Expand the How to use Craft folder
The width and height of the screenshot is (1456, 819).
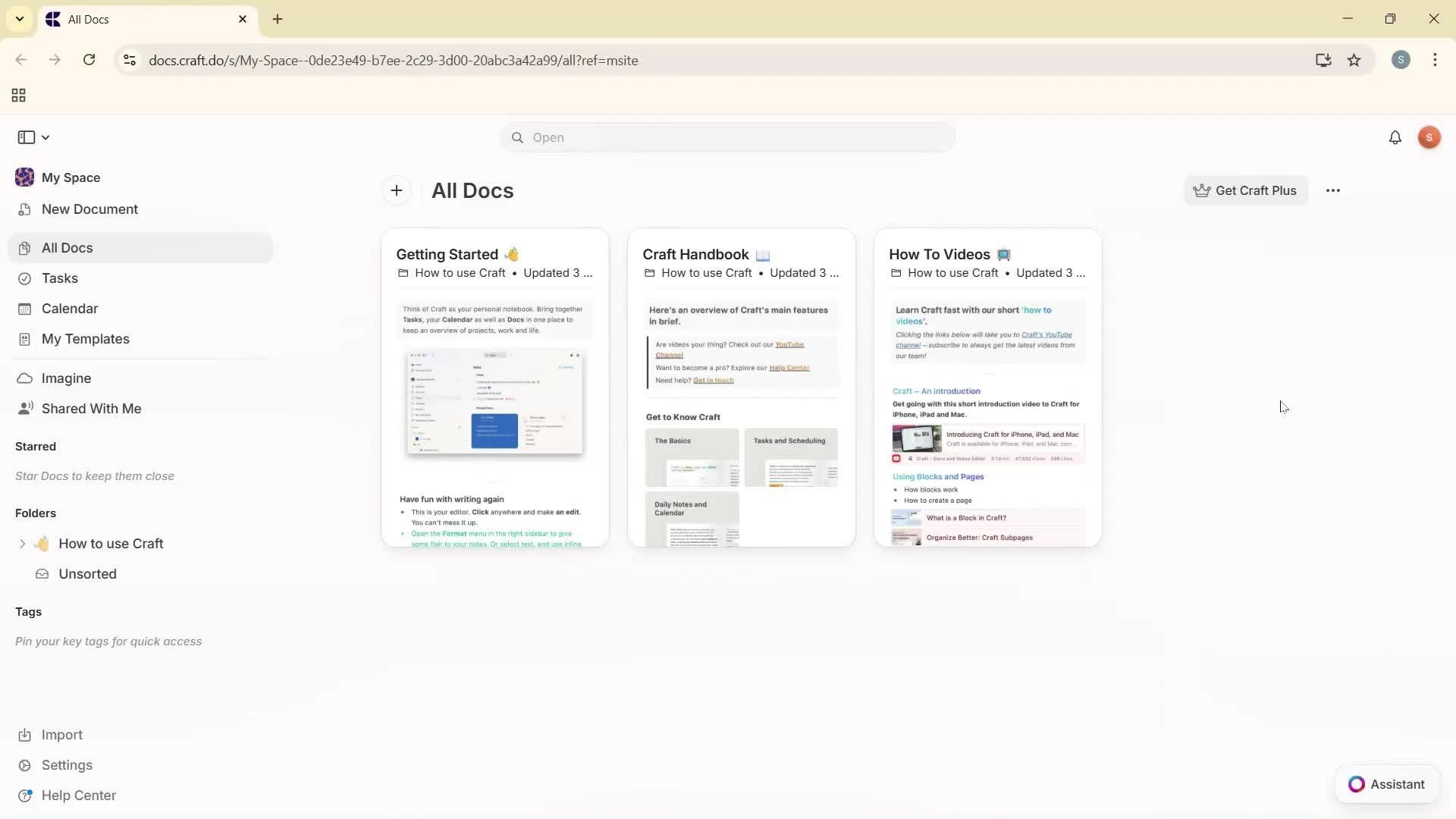[22, 543]
